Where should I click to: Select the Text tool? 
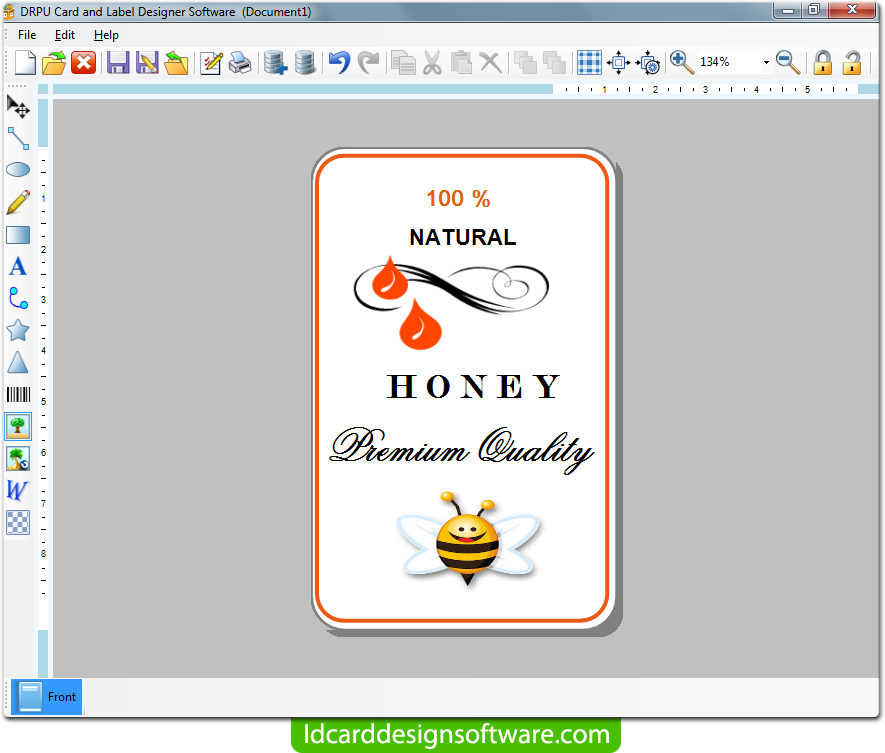(x=18, y=266)
